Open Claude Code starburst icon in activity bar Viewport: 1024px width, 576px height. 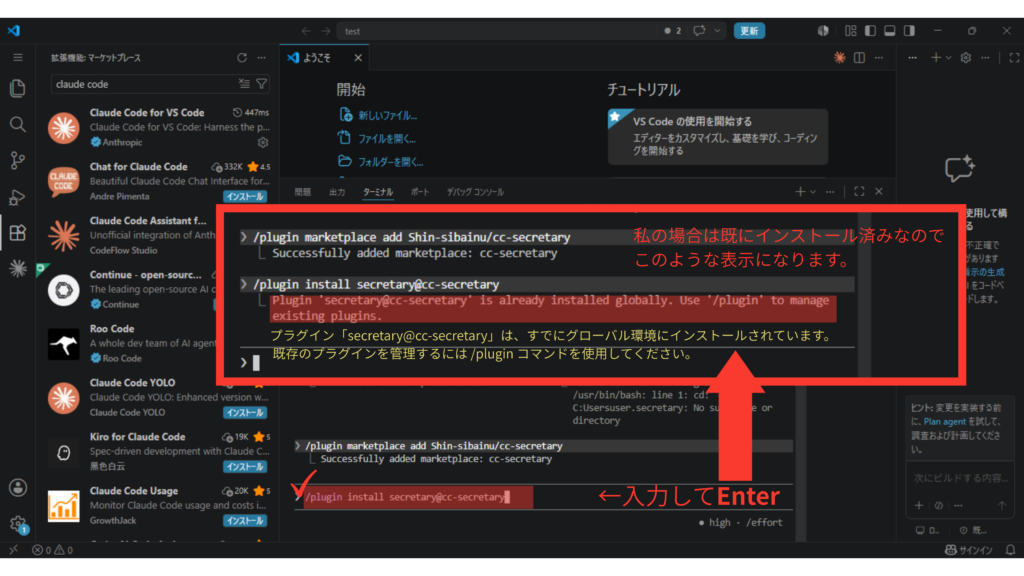pyautogui.click(x=18, y=268)
